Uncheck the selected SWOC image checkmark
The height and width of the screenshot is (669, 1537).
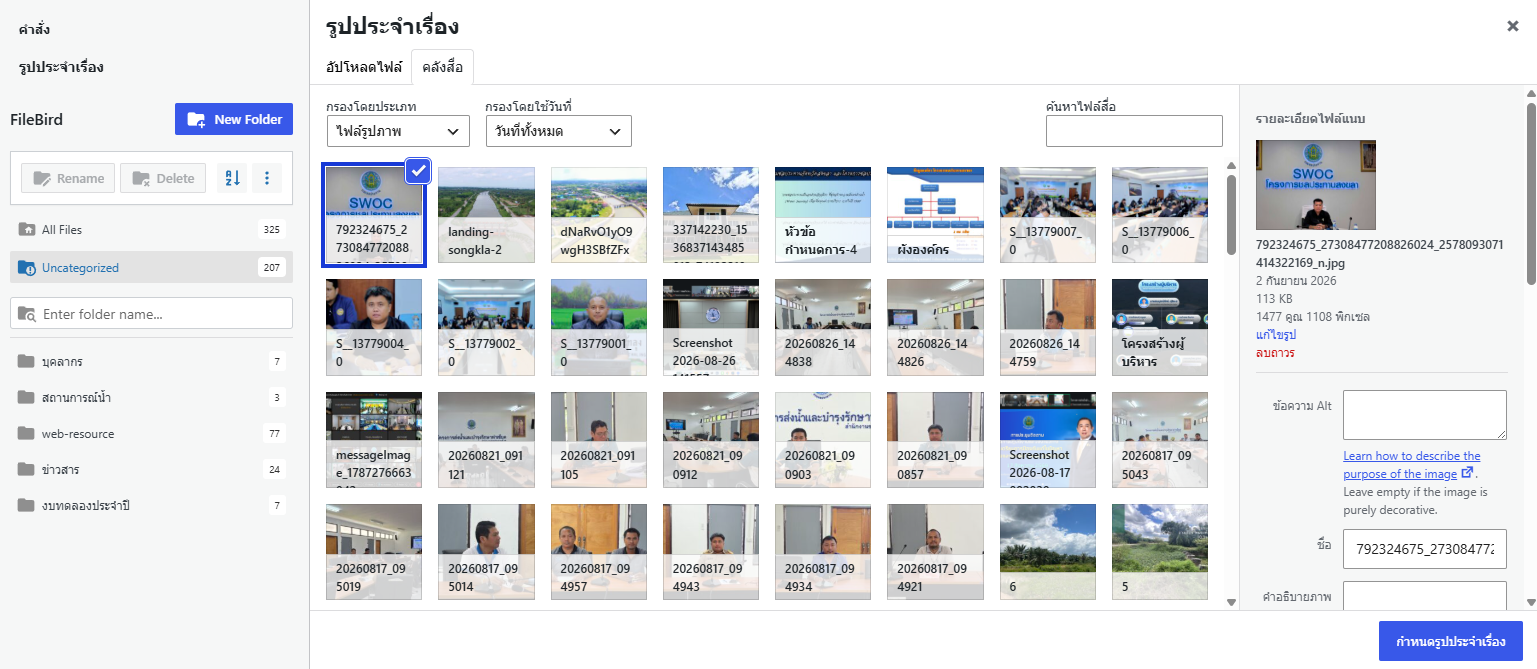418,171
